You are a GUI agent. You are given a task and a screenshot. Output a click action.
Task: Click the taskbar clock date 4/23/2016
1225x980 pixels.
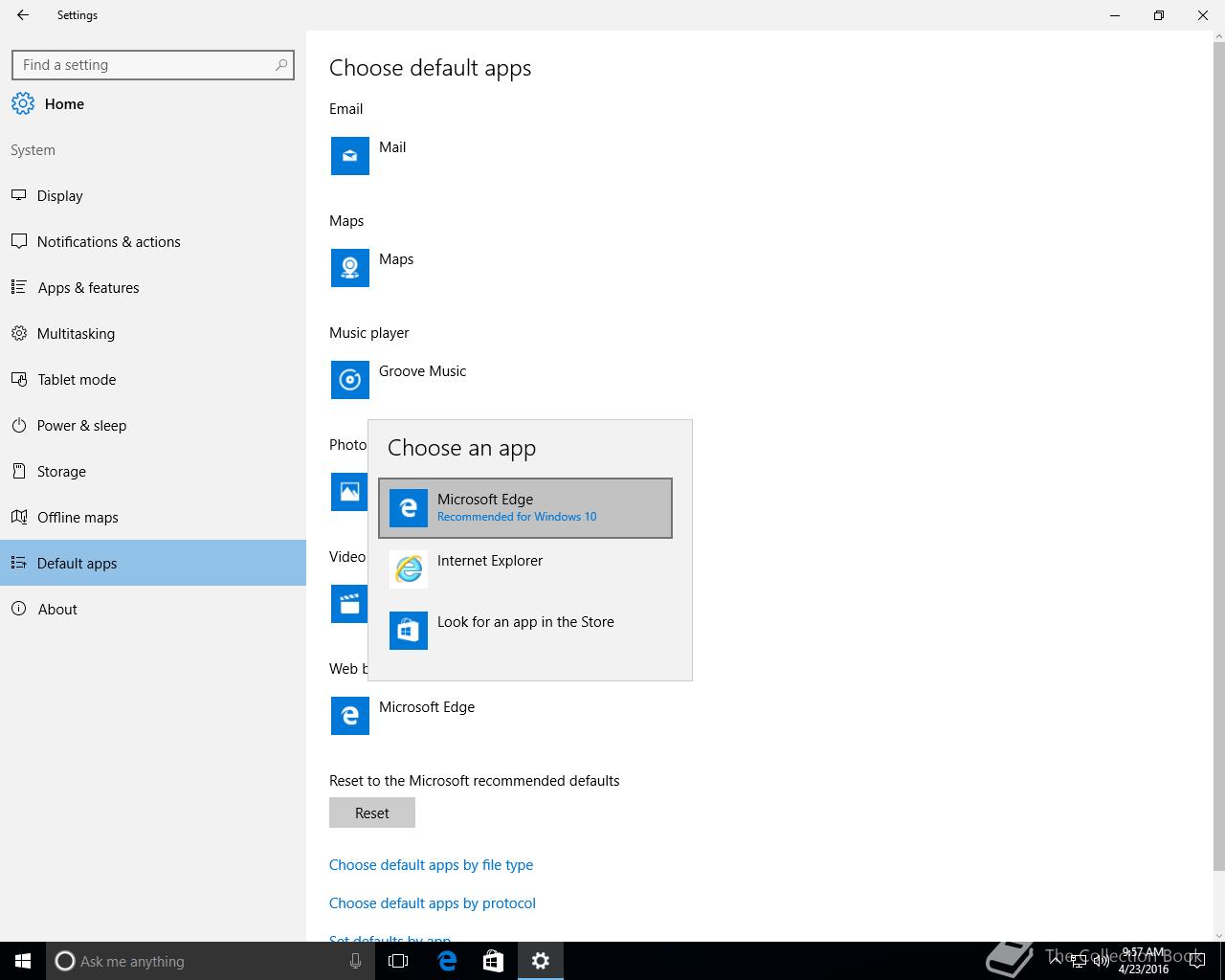point(1144,969)
